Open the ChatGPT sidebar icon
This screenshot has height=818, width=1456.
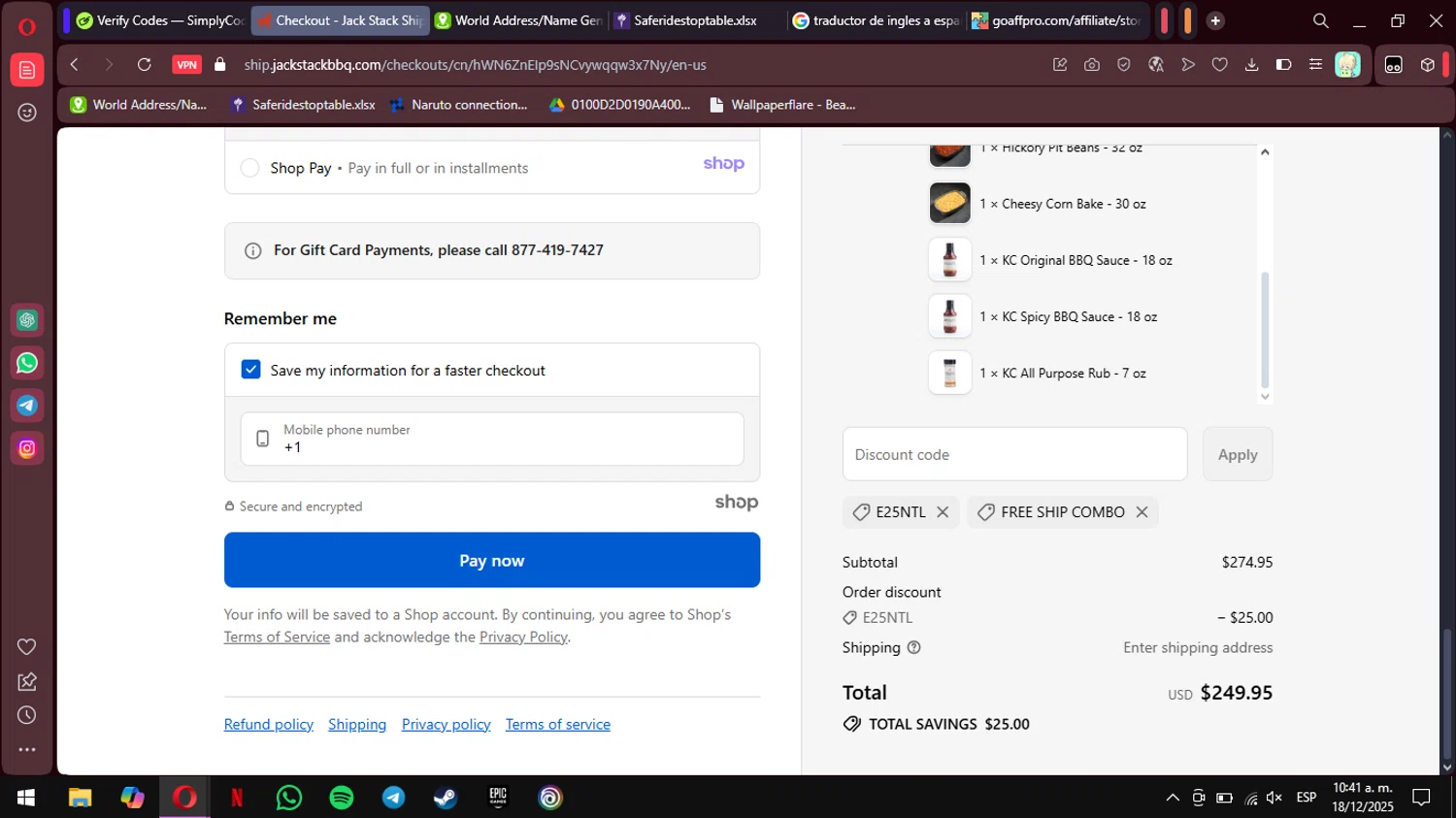coord(27,319)
